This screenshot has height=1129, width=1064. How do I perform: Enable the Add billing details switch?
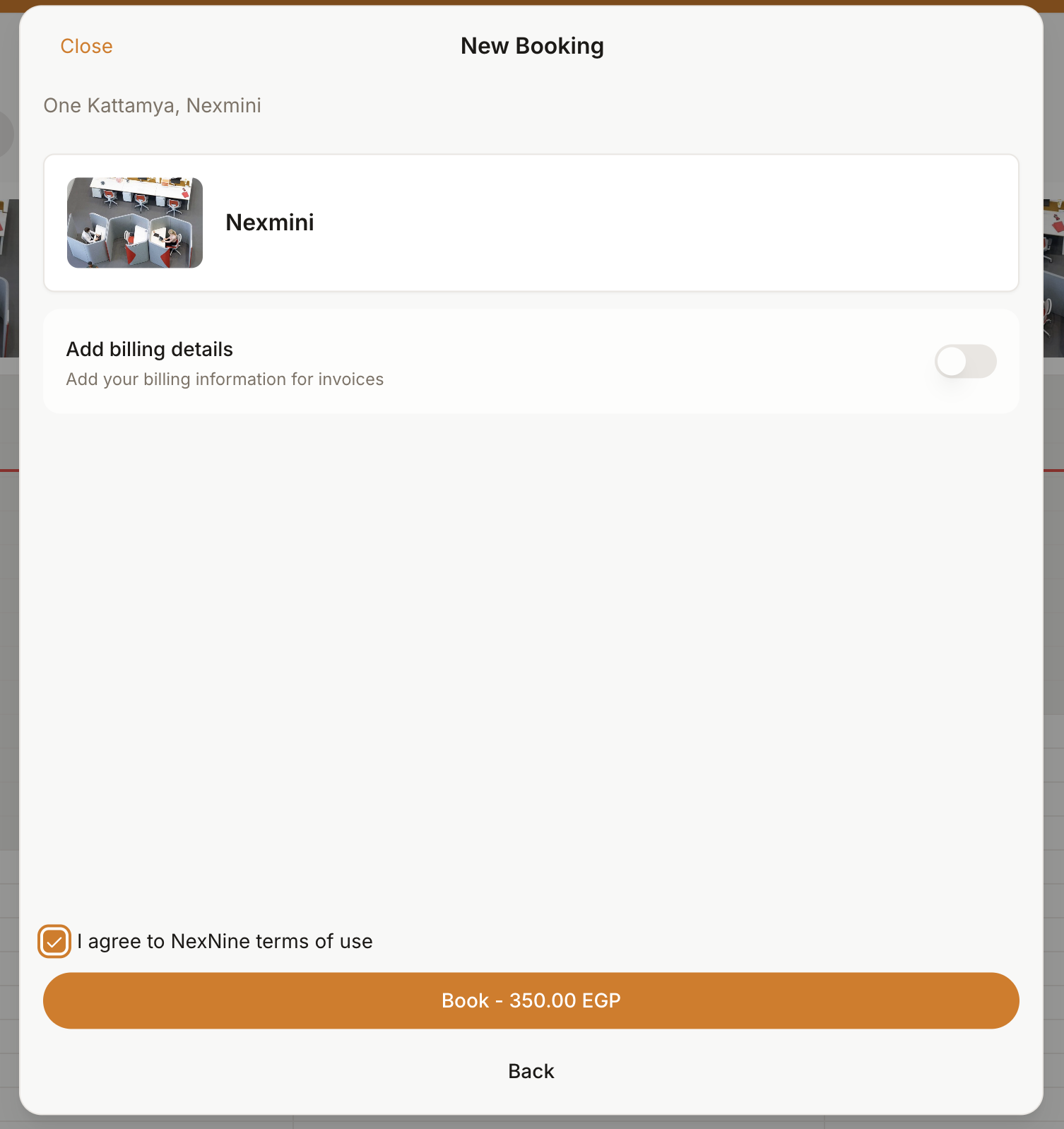click(x=965, y=361)
